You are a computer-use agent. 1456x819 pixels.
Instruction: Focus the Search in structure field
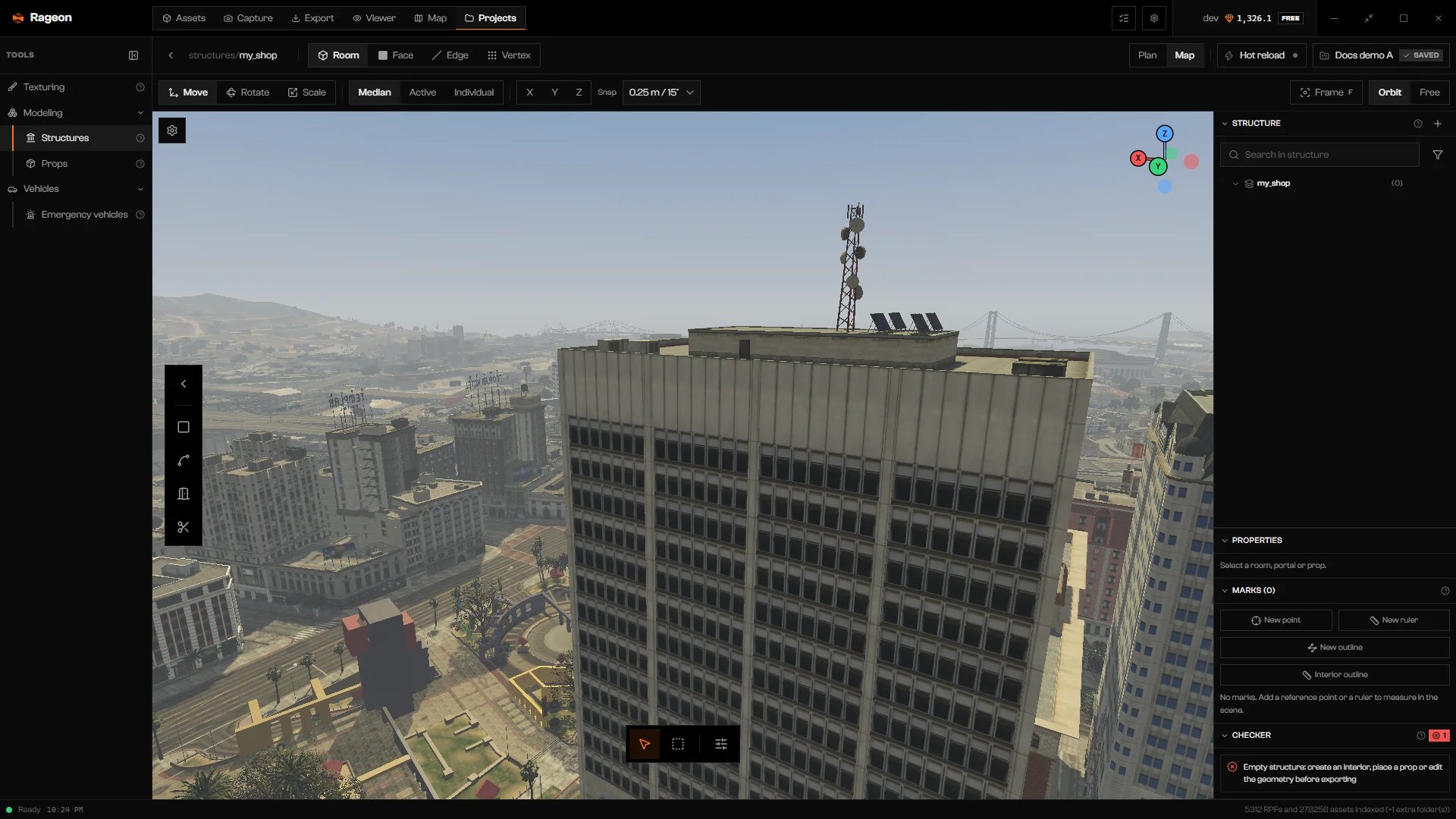1319,155
